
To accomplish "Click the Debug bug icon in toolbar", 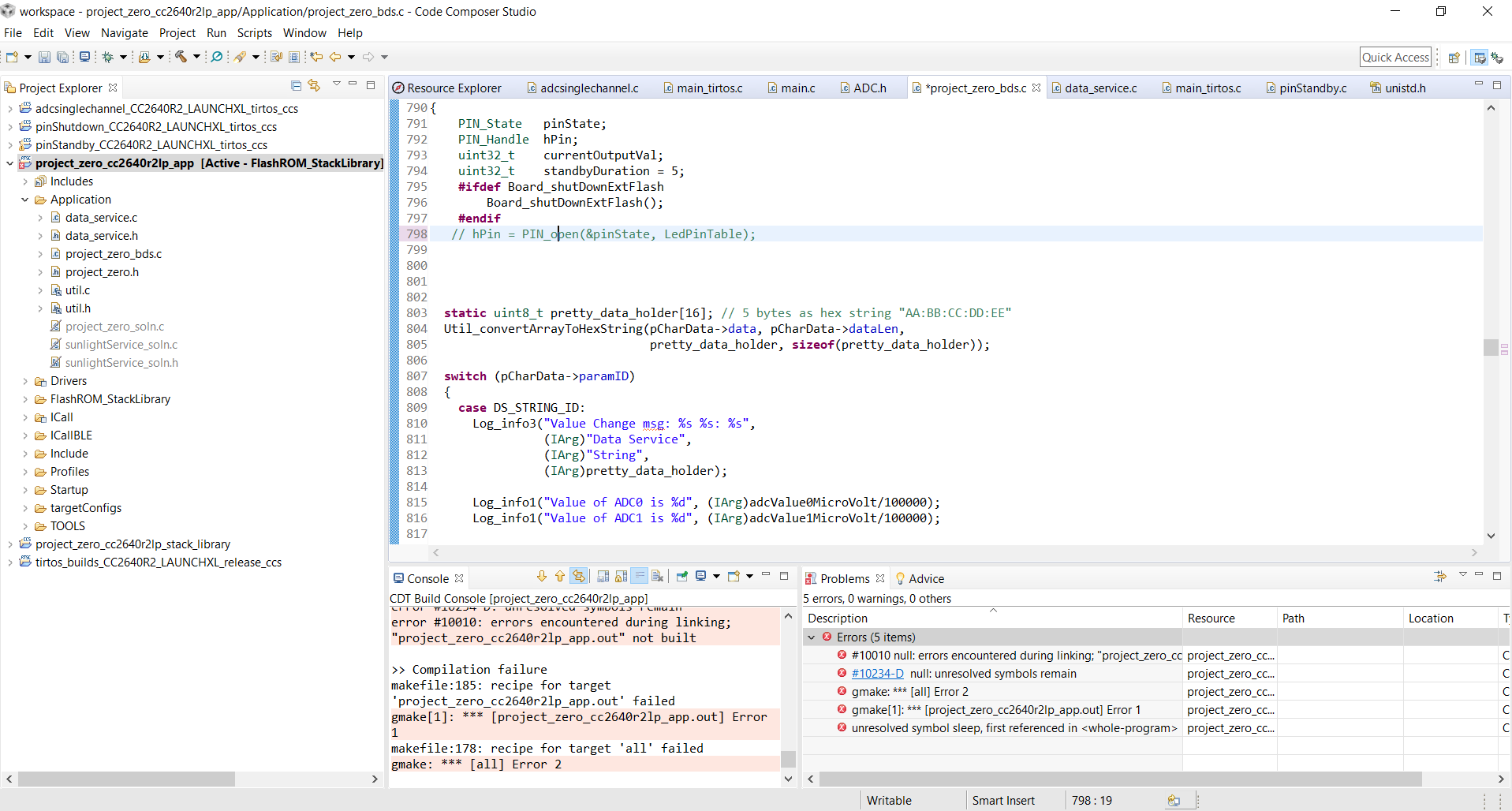I will tap(108, 57).
